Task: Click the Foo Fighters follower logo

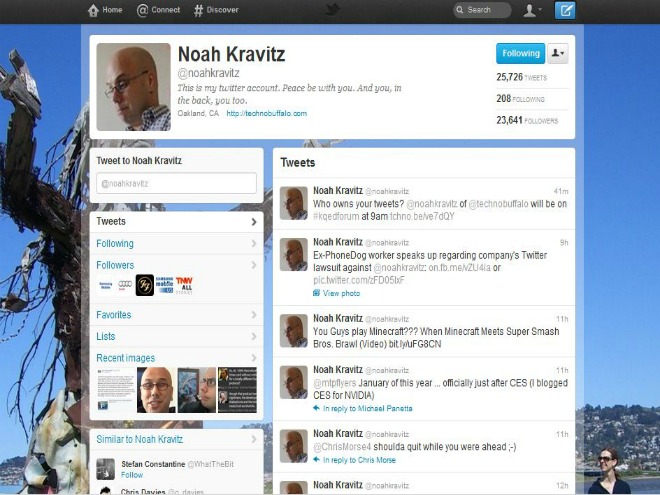Action: (x=144, y=285)
